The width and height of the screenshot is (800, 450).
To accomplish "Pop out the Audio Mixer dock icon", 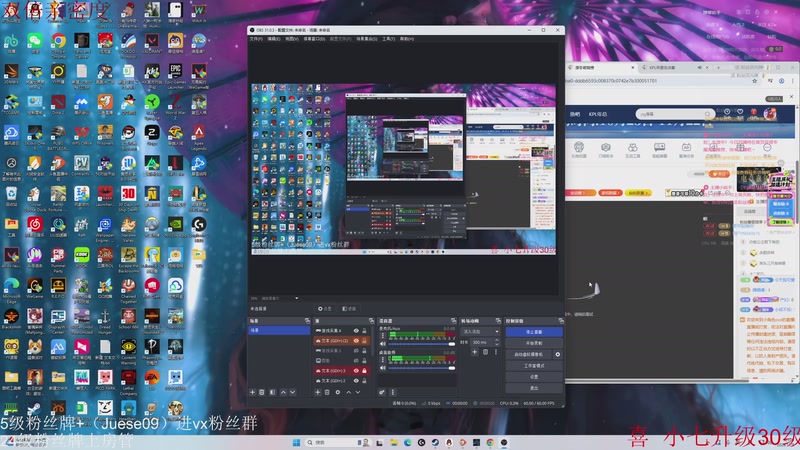I will point(454,321).
